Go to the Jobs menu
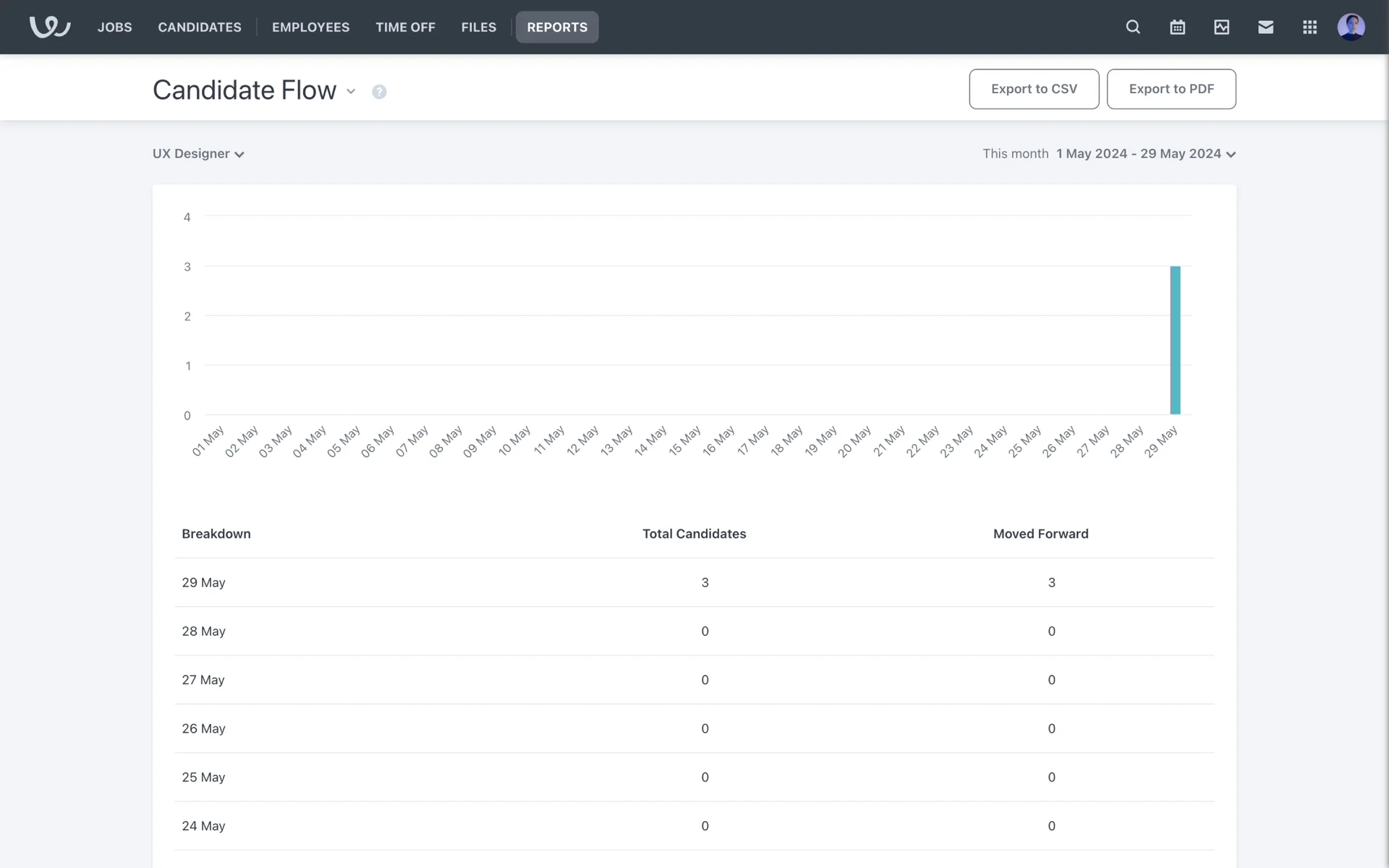Viewport: 1389px width, 868px height. coord(114,27)
